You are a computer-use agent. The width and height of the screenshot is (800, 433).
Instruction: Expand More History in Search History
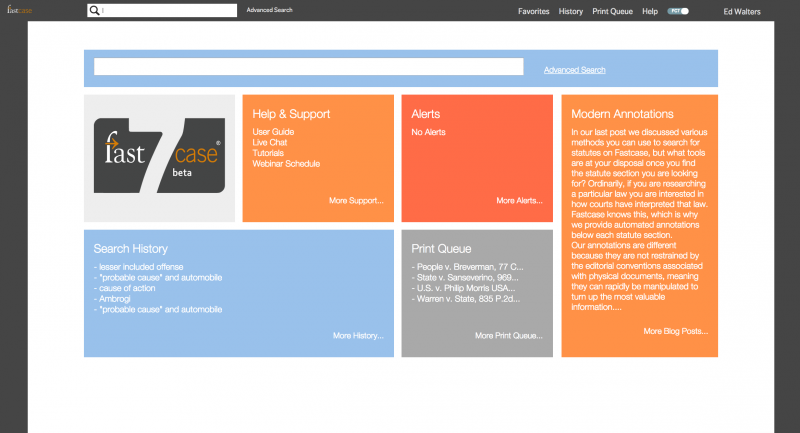[x=357, y=335]
